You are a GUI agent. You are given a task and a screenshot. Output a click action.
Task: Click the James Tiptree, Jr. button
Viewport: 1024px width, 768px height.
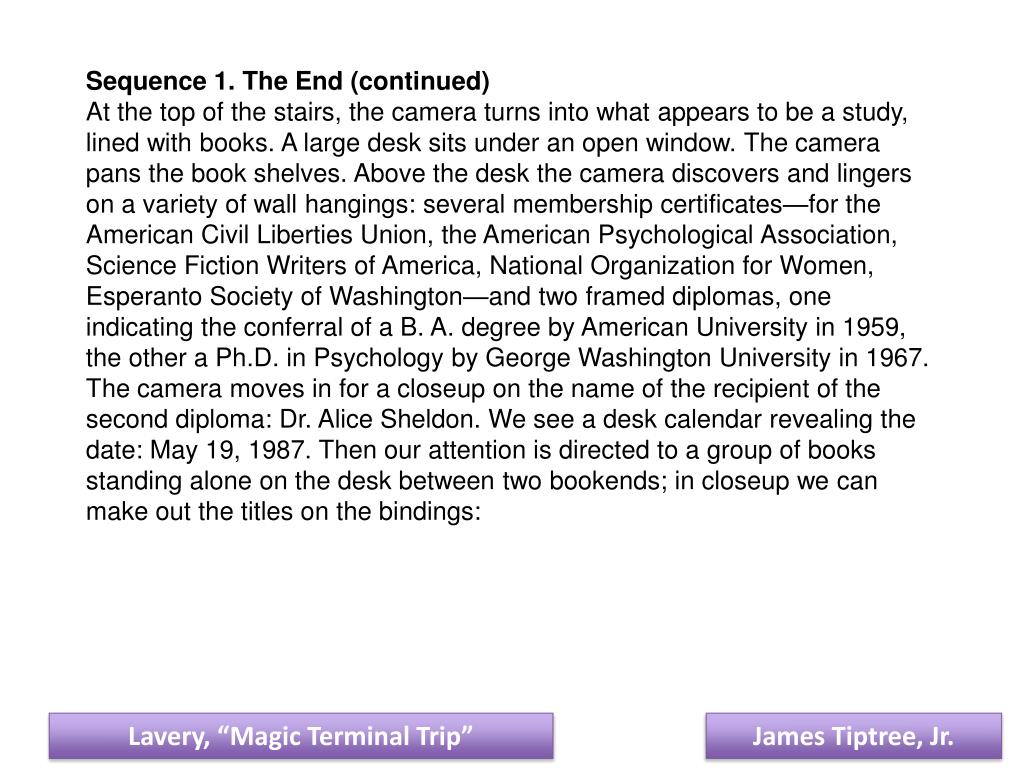(854, 736)
